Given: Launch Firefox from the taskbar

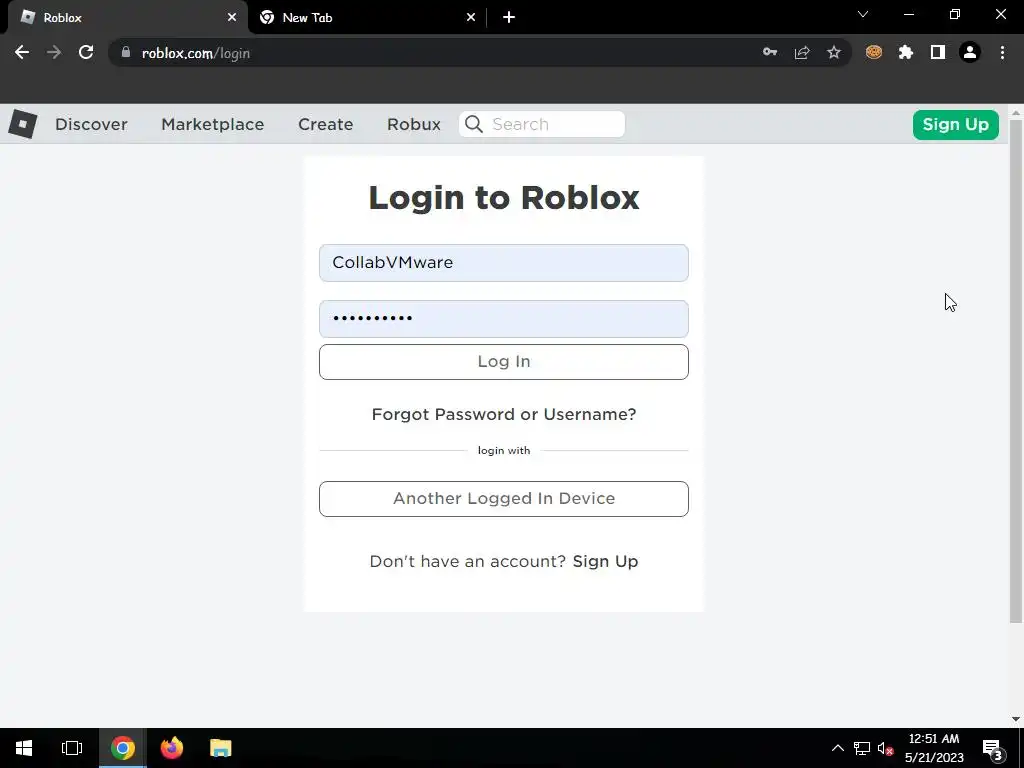Looking at the screenshot, I should coord(172,748).
